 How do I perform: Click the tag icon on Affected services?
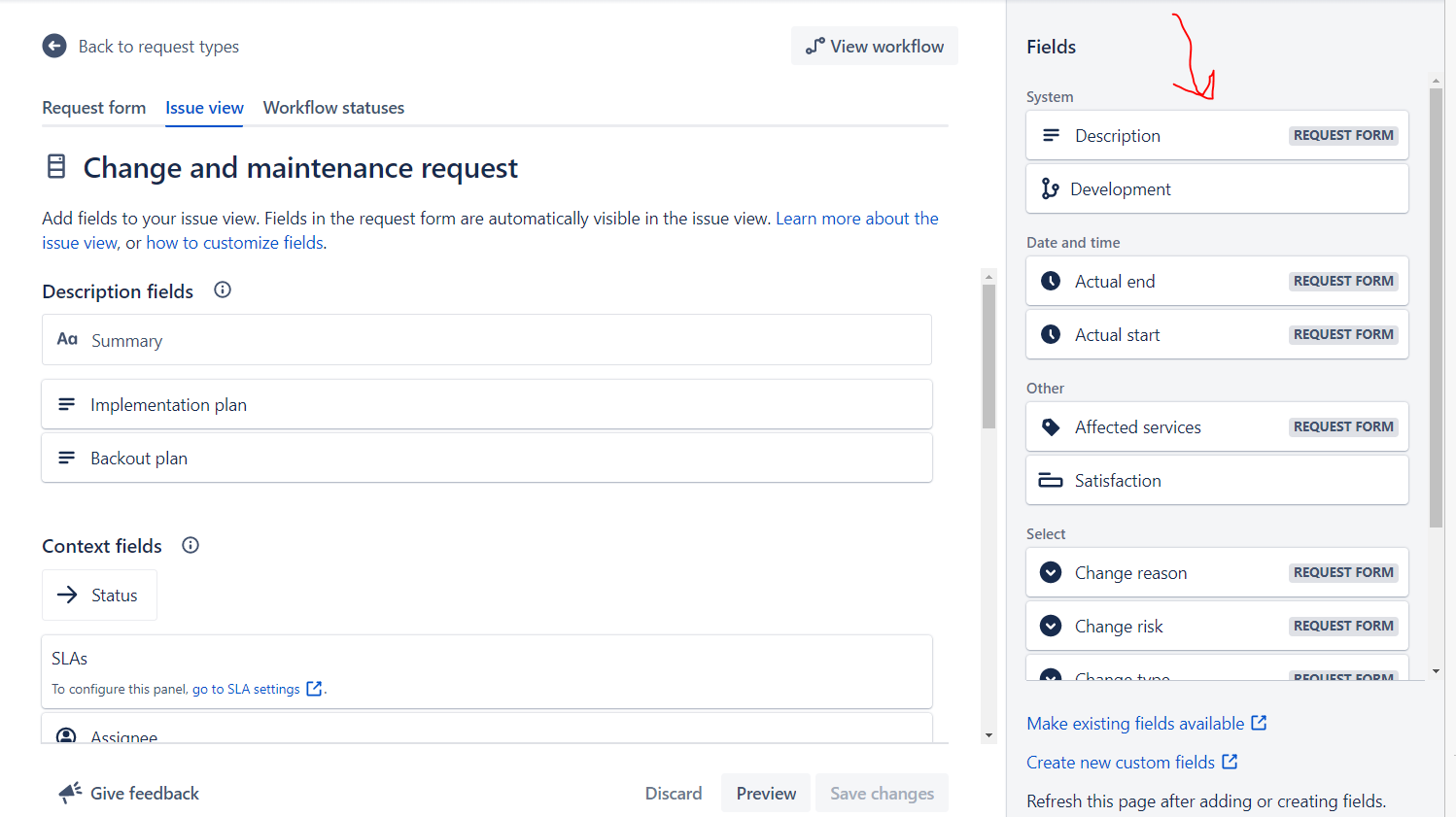[x=1051, y=426]
